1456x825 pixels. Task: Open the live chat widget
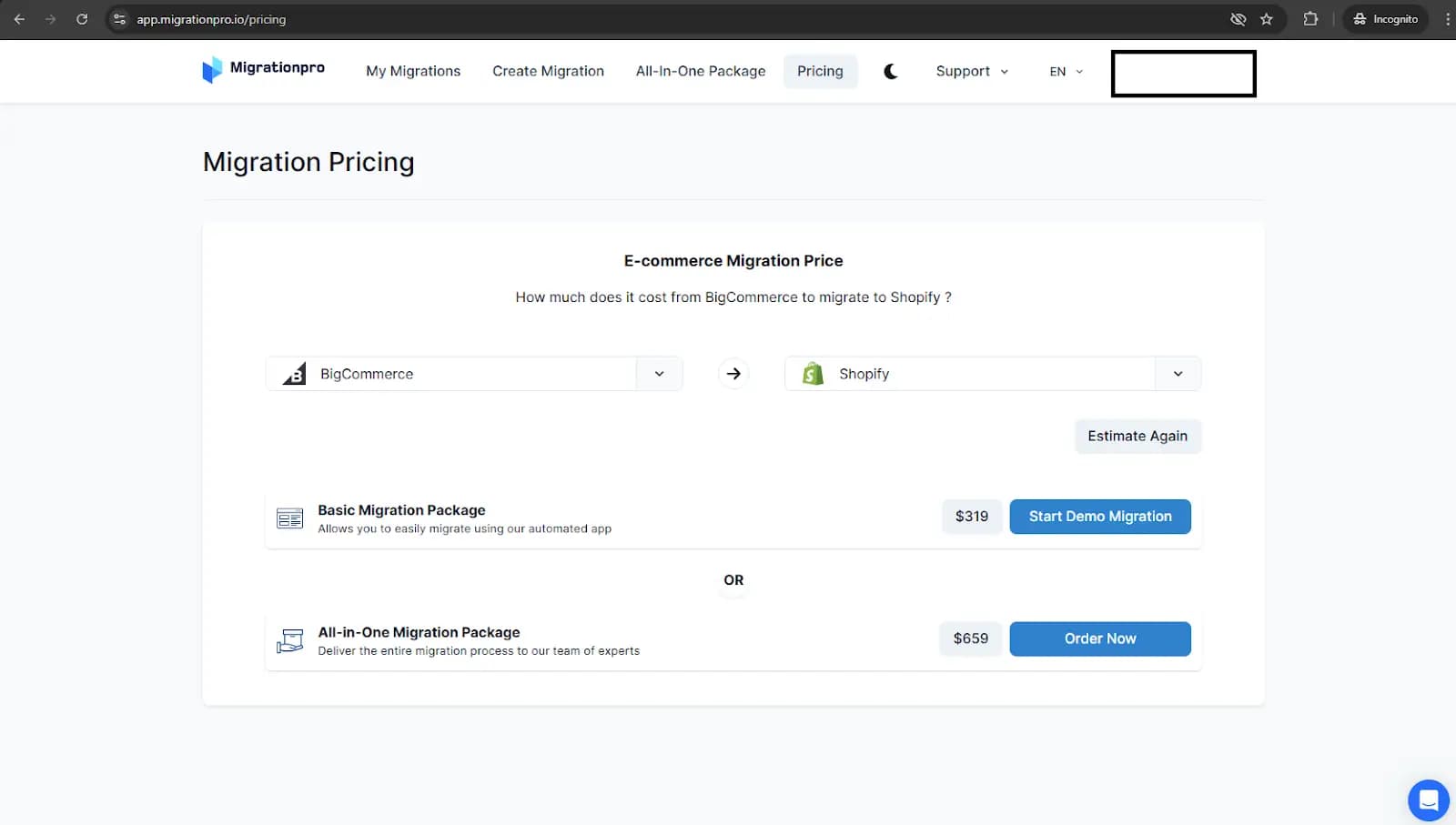click(1428, 800)
